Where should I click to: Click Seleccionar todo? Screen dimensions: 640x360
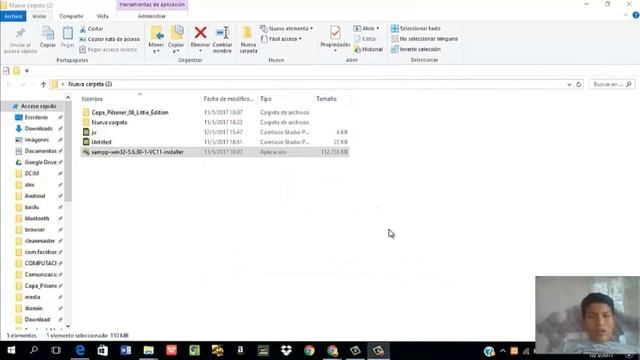click(416, 29)
